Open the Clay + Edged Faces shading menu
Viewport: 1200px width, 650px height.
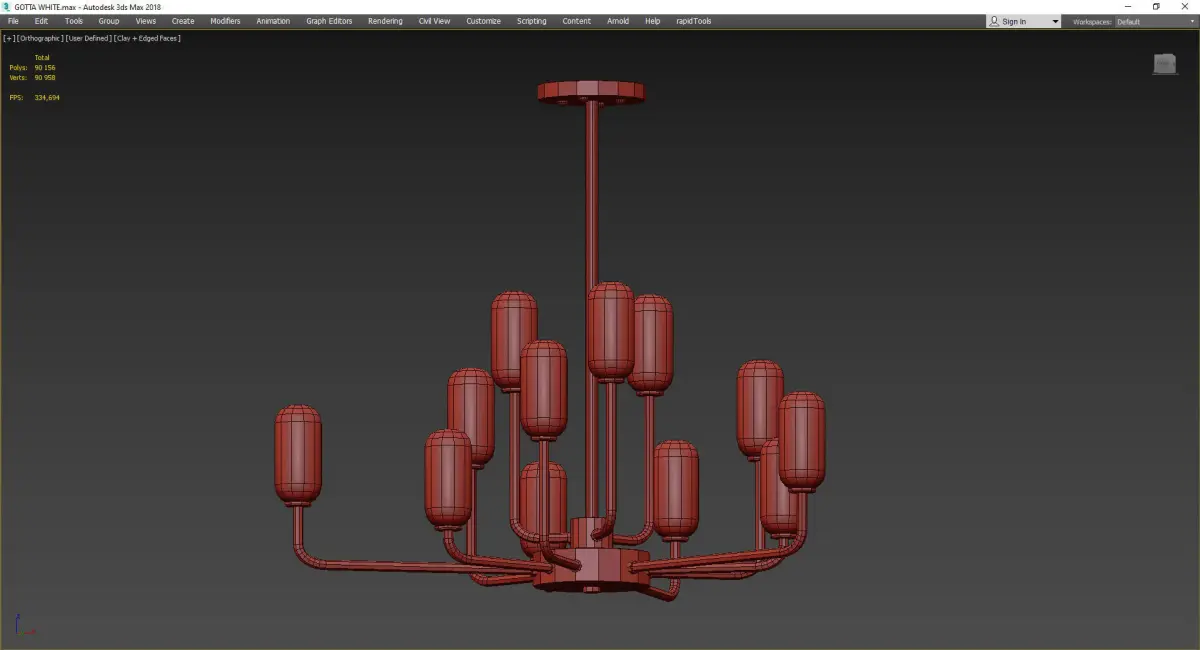click(147, 38)
